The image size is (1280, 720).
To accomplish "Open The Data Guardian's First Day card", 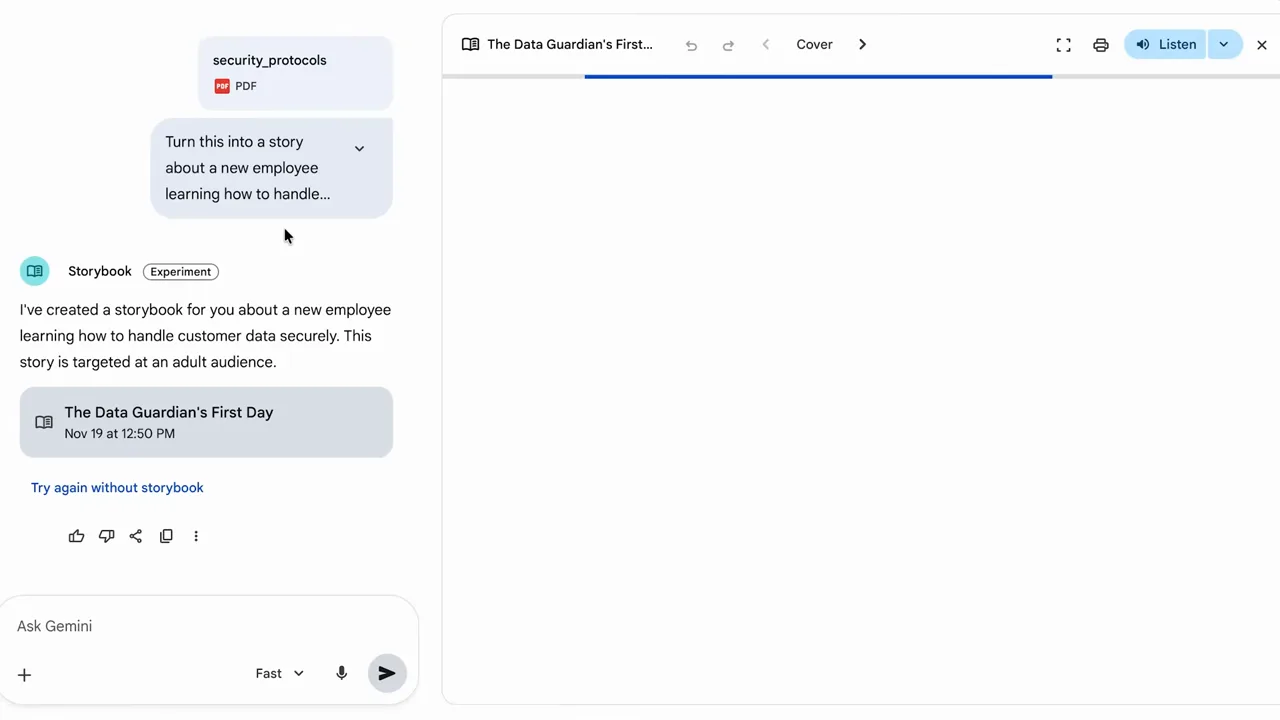I will 206,422.
